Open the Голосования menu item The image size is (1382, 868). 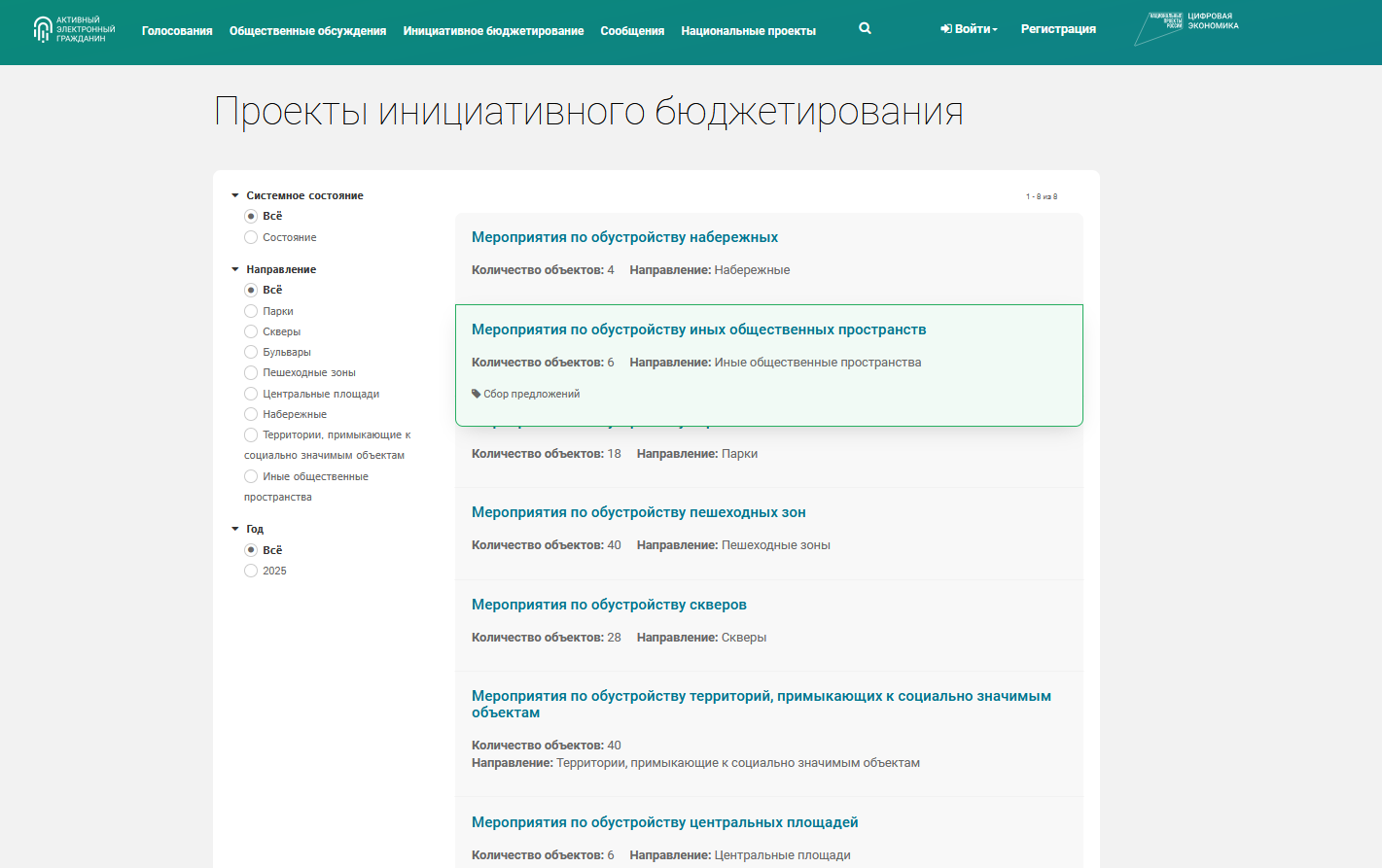tap(177, 31)
